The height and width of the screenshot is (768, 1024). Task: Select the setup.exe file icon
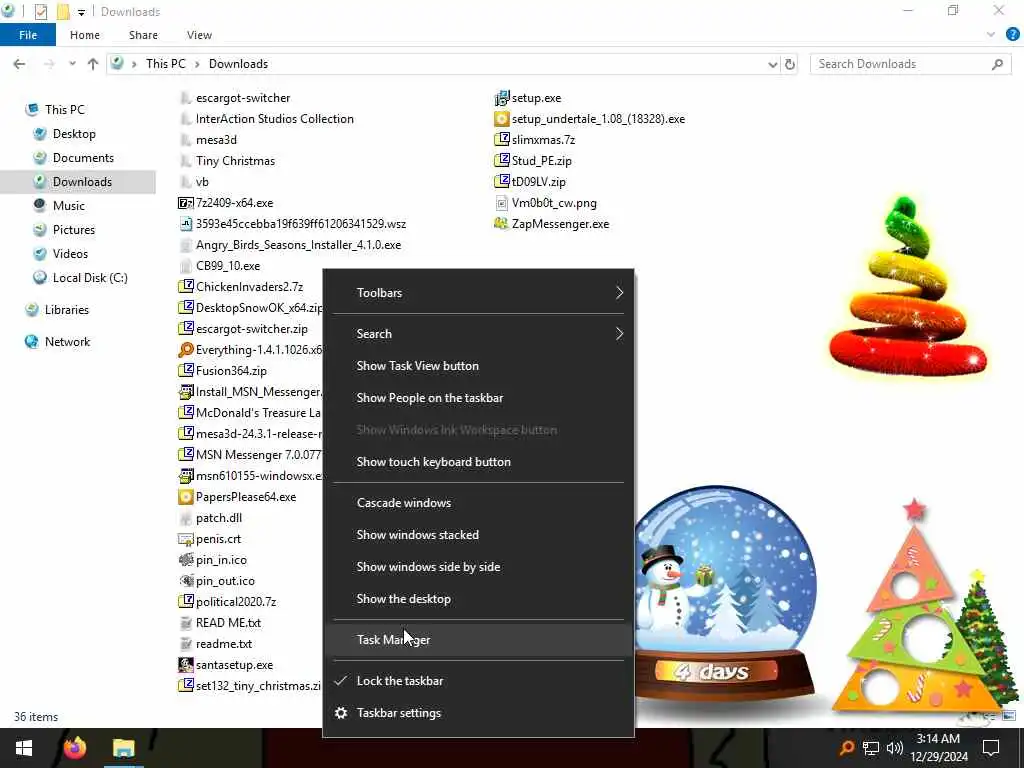click(502, 98)
